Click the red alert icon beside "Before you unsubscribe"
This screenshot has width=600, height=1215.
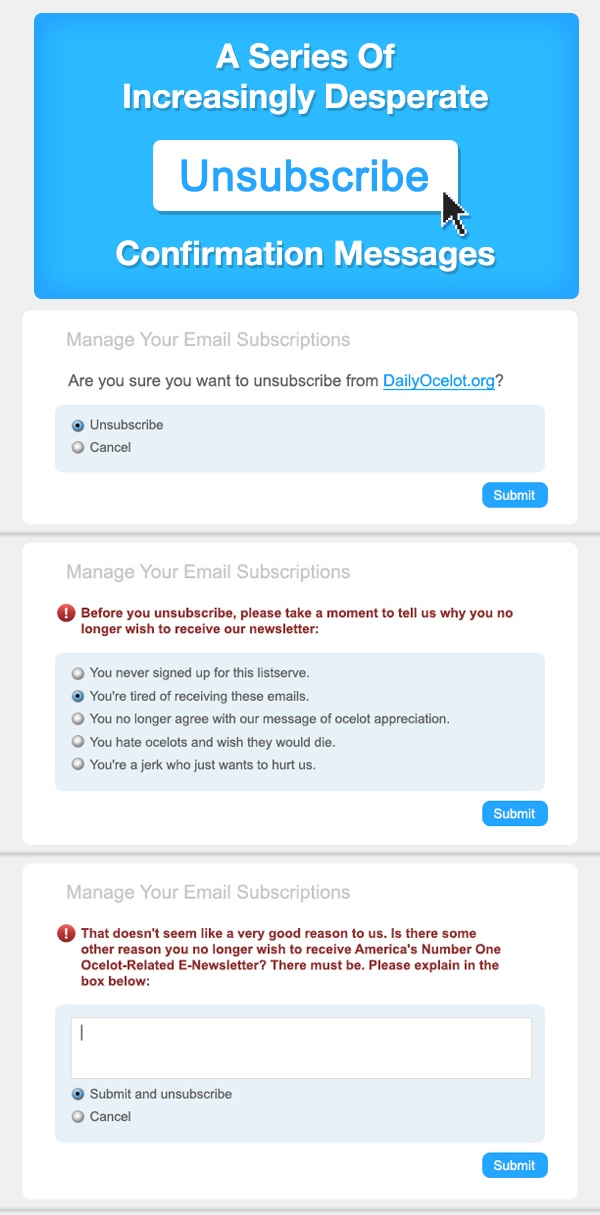click(67, 613)
